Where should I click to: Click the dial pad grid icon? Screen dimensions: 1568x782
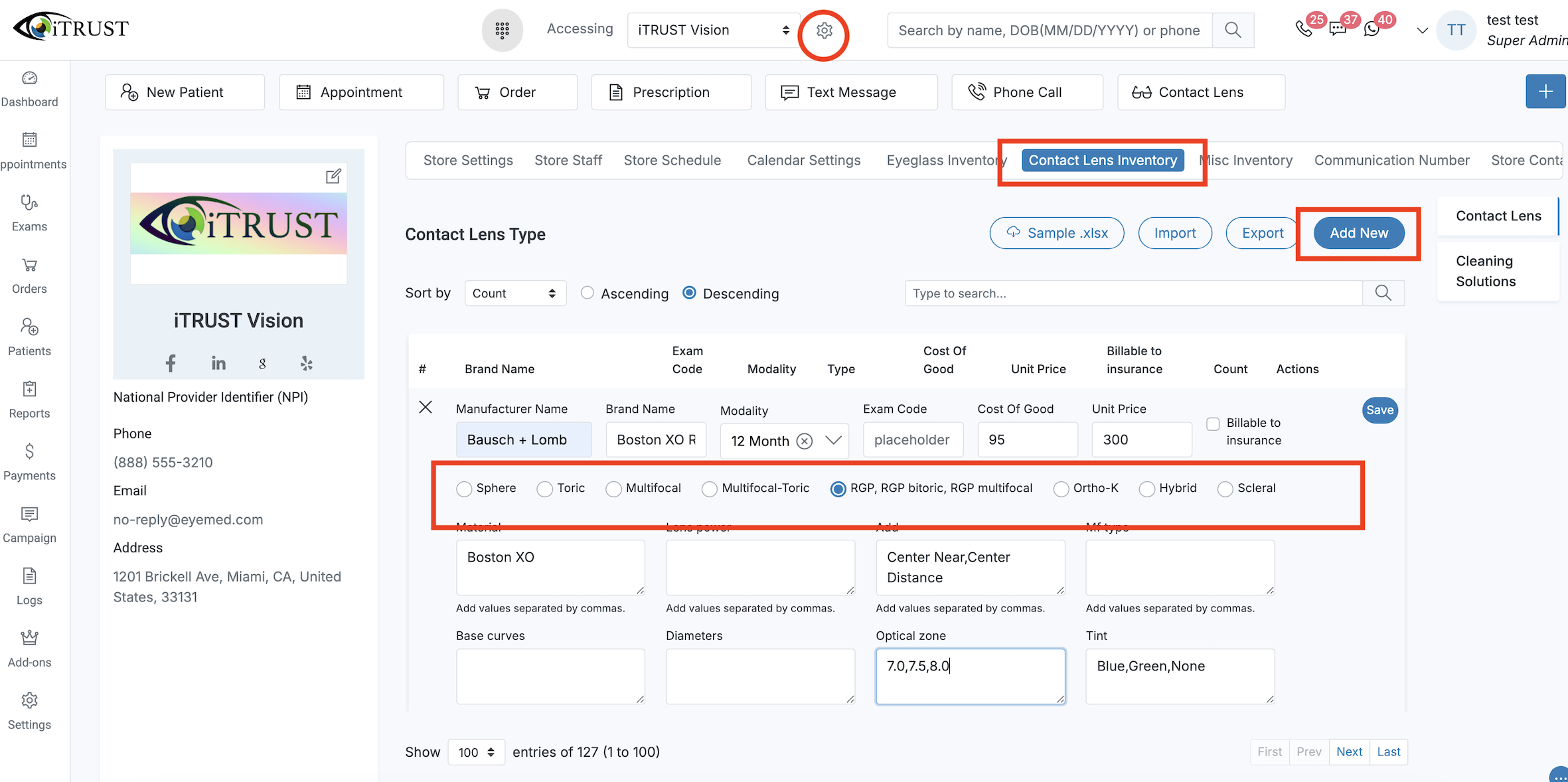tap(502, 30)
